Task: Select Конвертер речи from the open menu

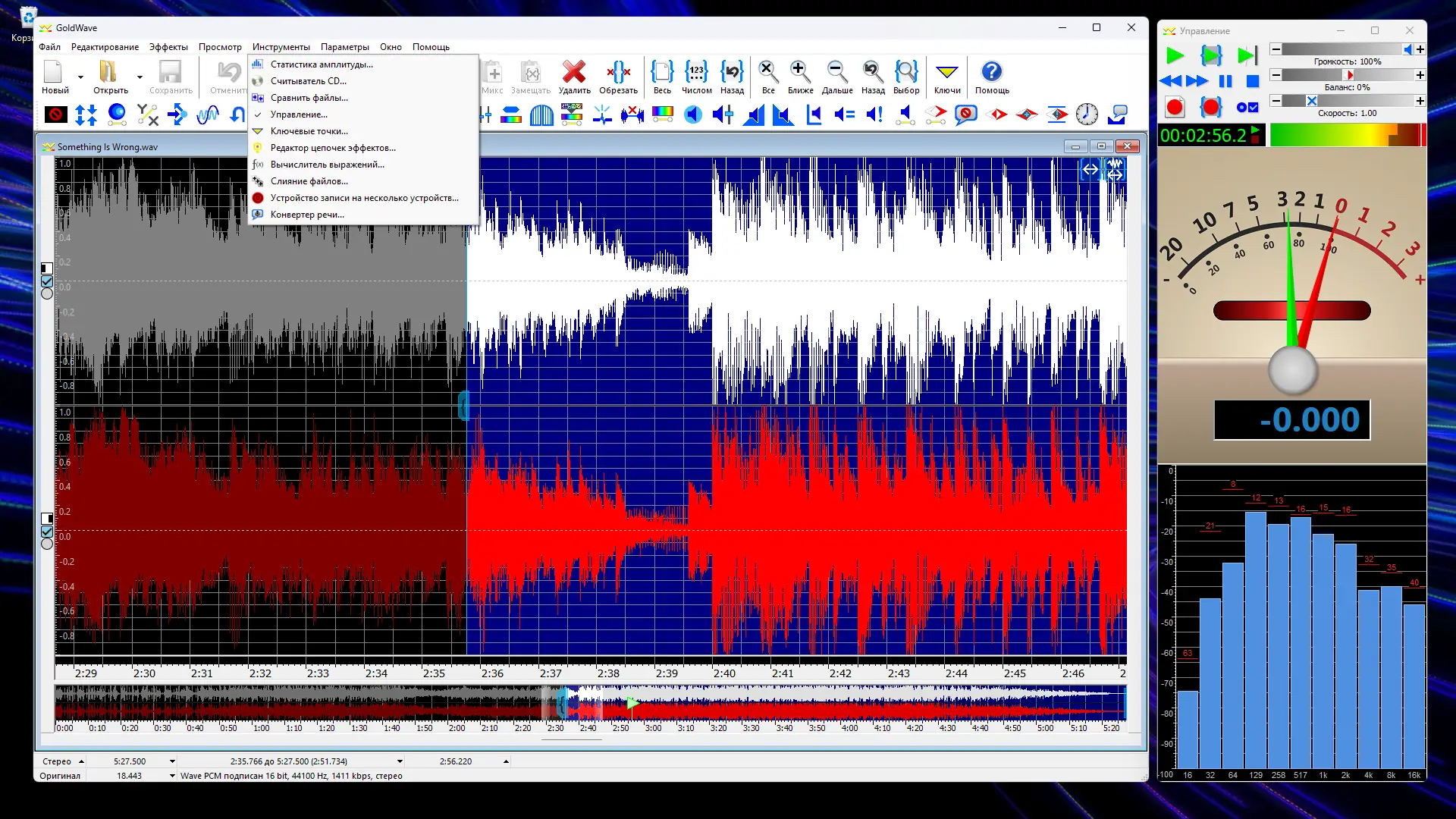Action: 306,215
